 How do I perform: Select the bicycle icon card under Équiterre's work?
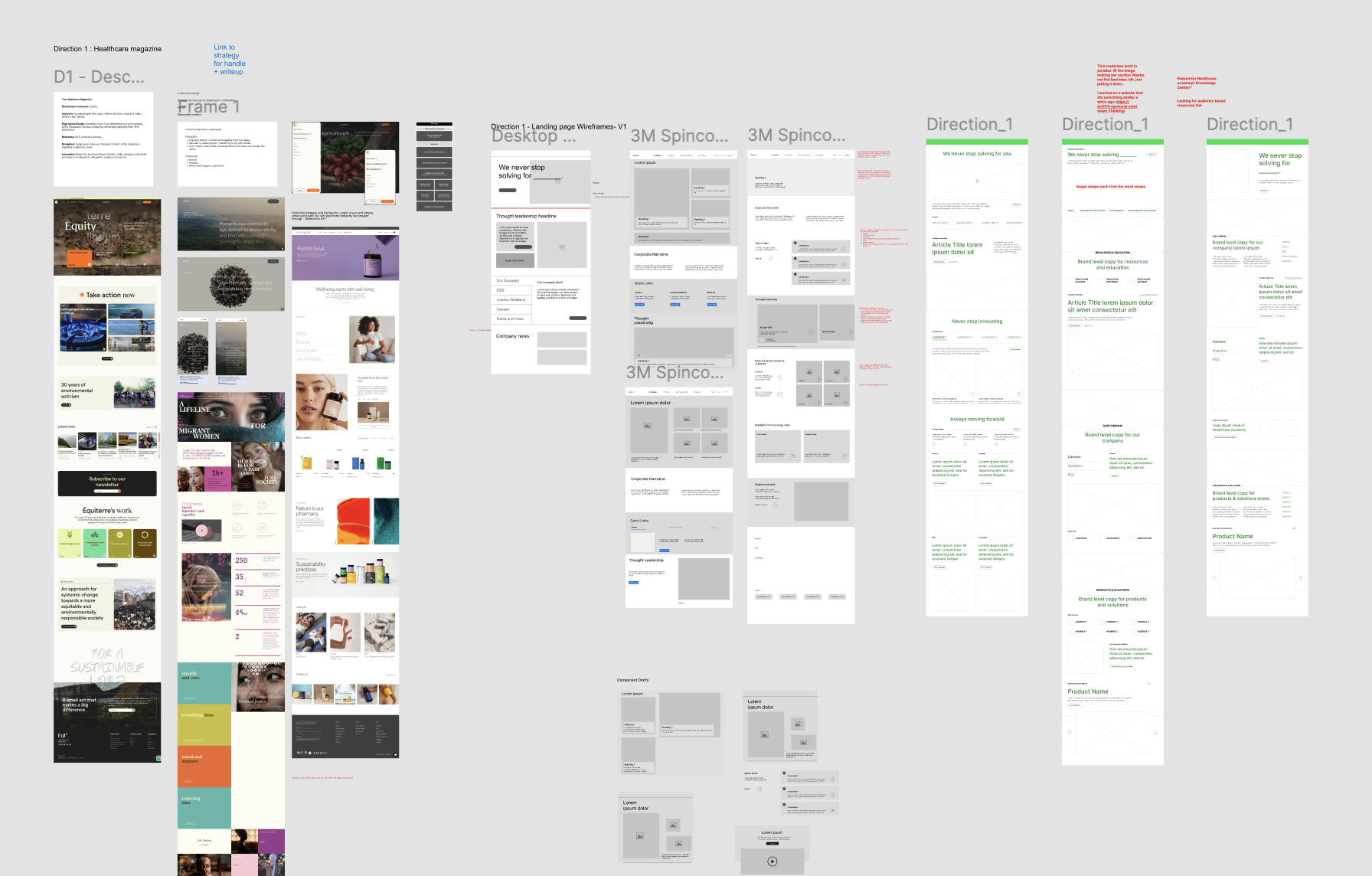[x=95, y=543]
